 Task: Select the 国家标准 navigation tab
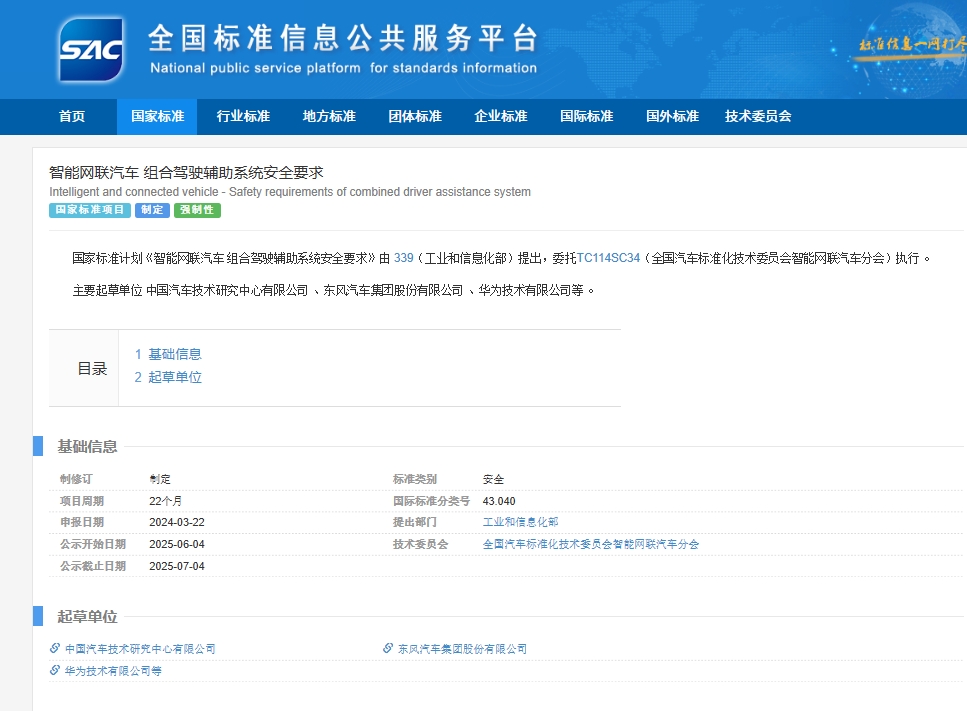coord(158,116)
